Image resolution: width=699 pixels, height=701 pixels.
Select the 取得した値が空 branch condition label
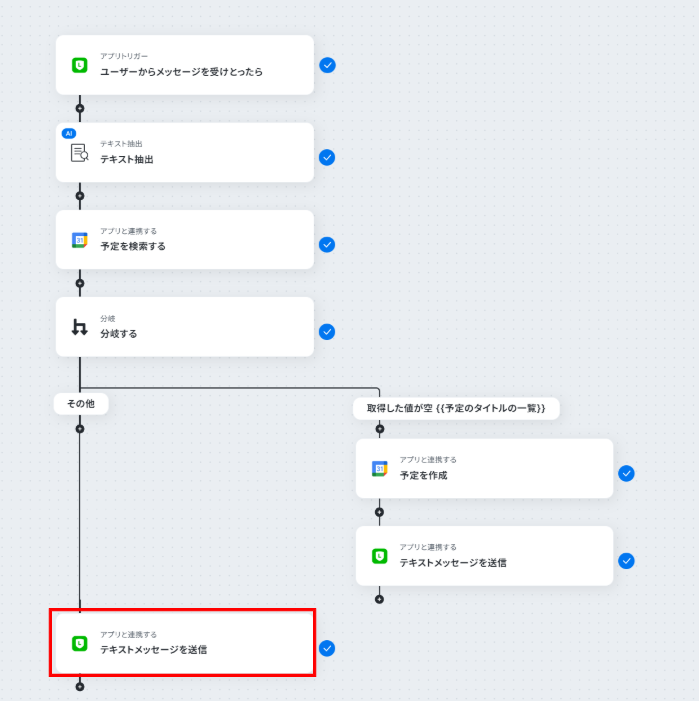(x=456, y=408)
